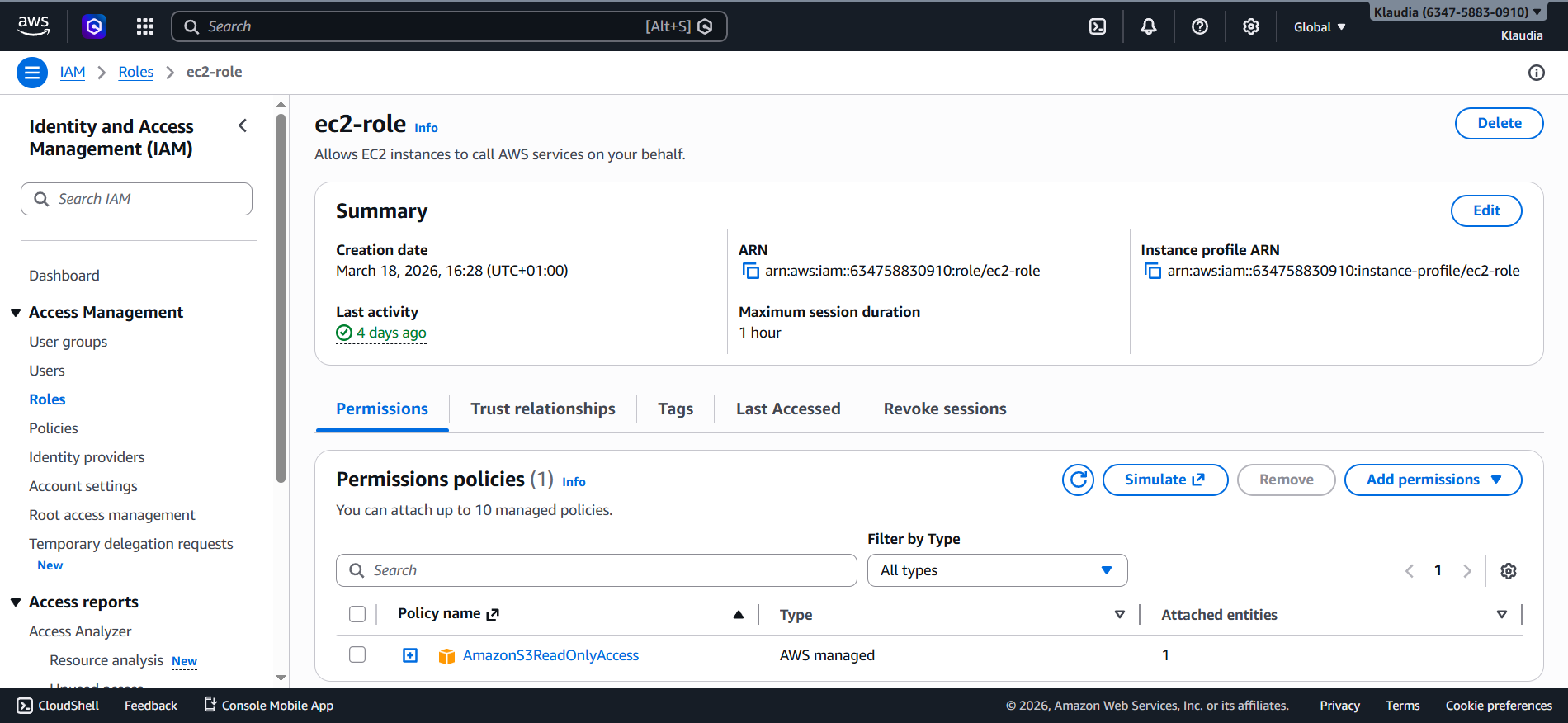Open the help question mark menu
Image resolution: width=1568 pixels, height=723 pixels.
(x=1200, y=26)
